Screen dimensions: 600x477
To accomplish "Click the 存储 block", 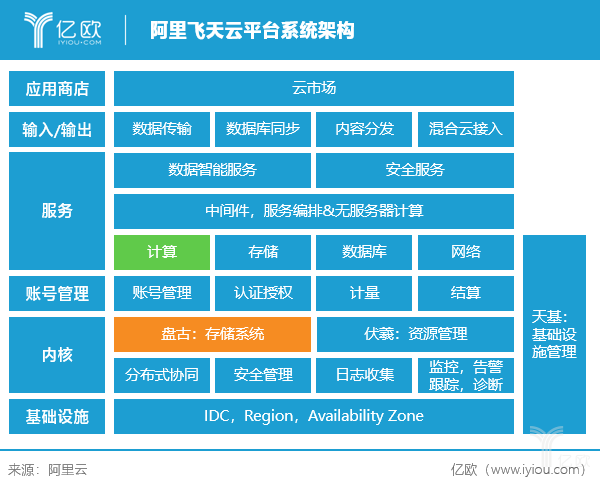I will point(263,252).
